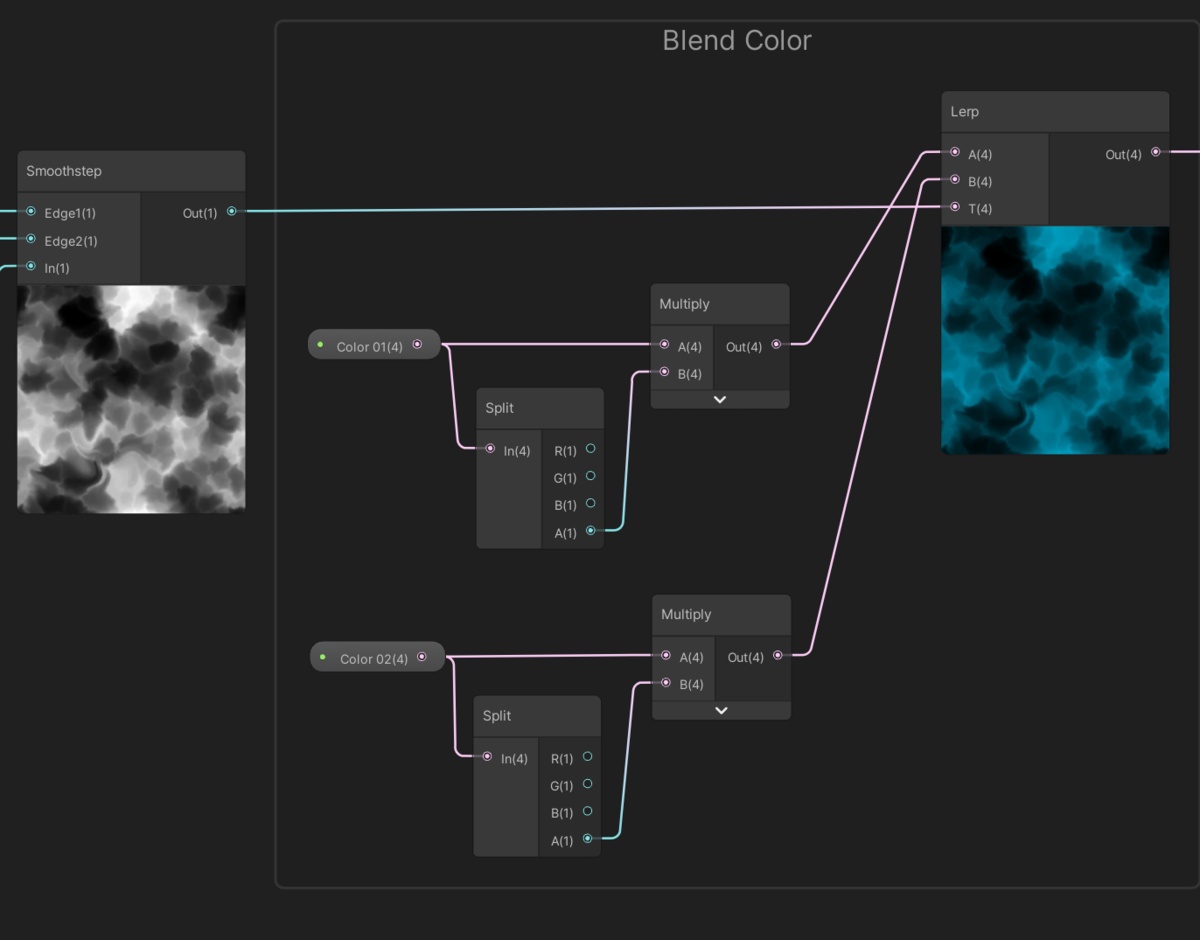The width and height of the screenshot is (1200, 940).
Task: Select the lower Multiply node title
Action: [x=686, y=614]
